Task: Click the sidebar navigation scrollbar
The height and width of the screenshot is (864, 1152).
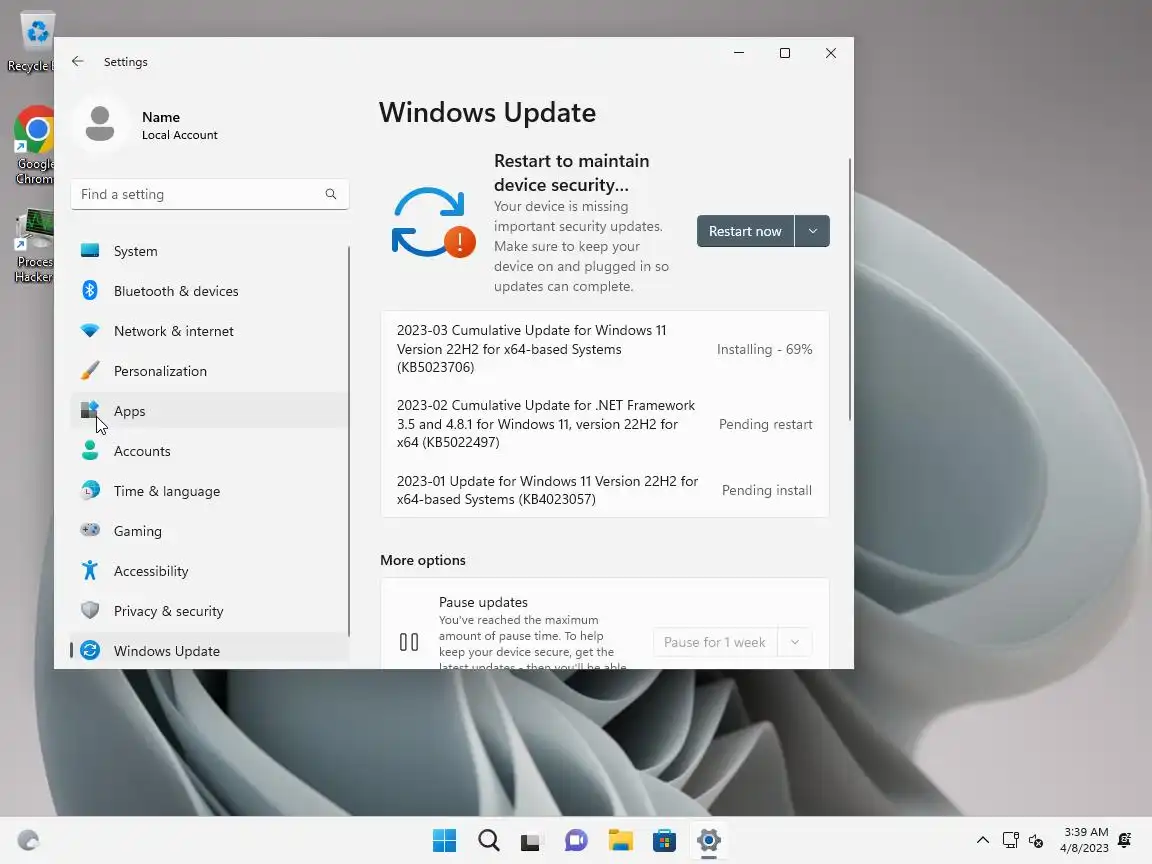Action: coord(348,441)
